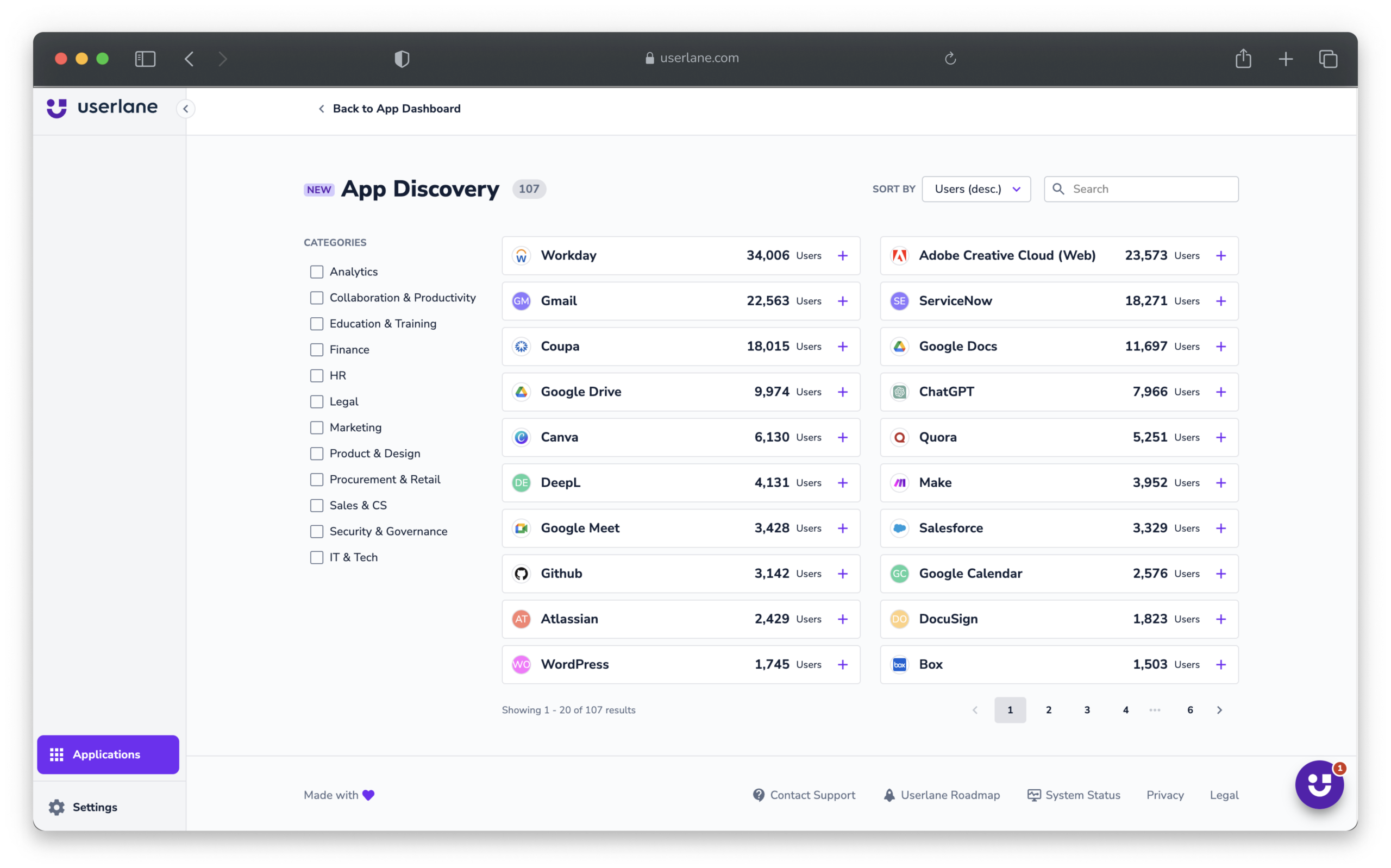Open the Users (desc.) sort dropdown
The width and height of the screenshot is (1391, 868).
(x=976, y=189)
